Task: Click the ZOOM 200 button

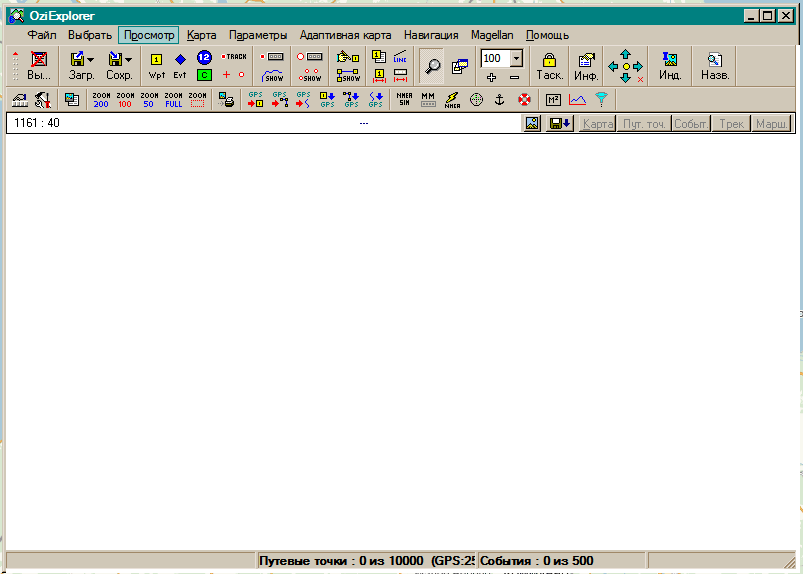Action: (x=101, y=100)
